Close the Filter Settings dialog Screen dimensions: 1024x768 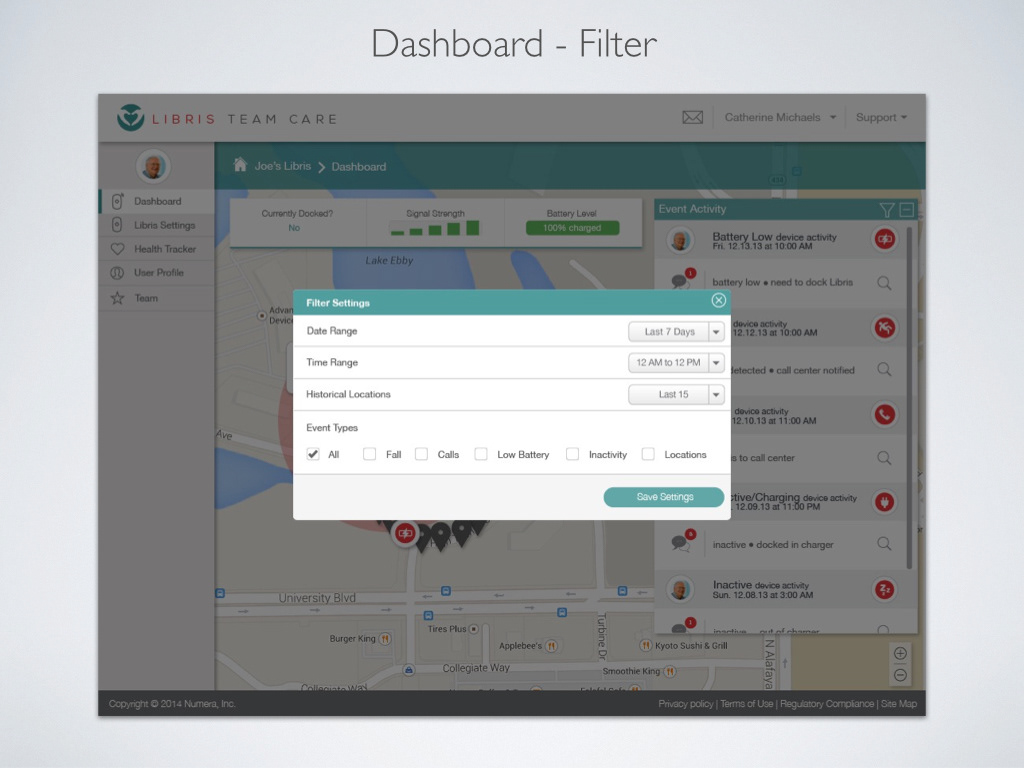[x=718, y=300]
